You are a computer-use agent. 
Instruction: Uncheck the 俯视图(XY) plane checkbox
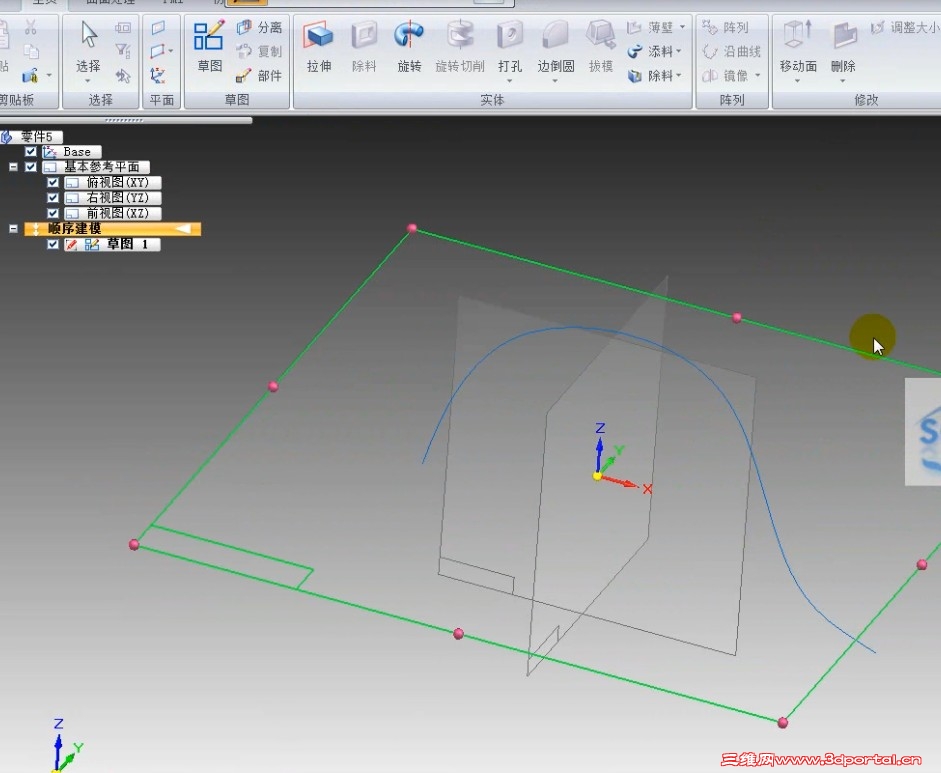point(53,182)
